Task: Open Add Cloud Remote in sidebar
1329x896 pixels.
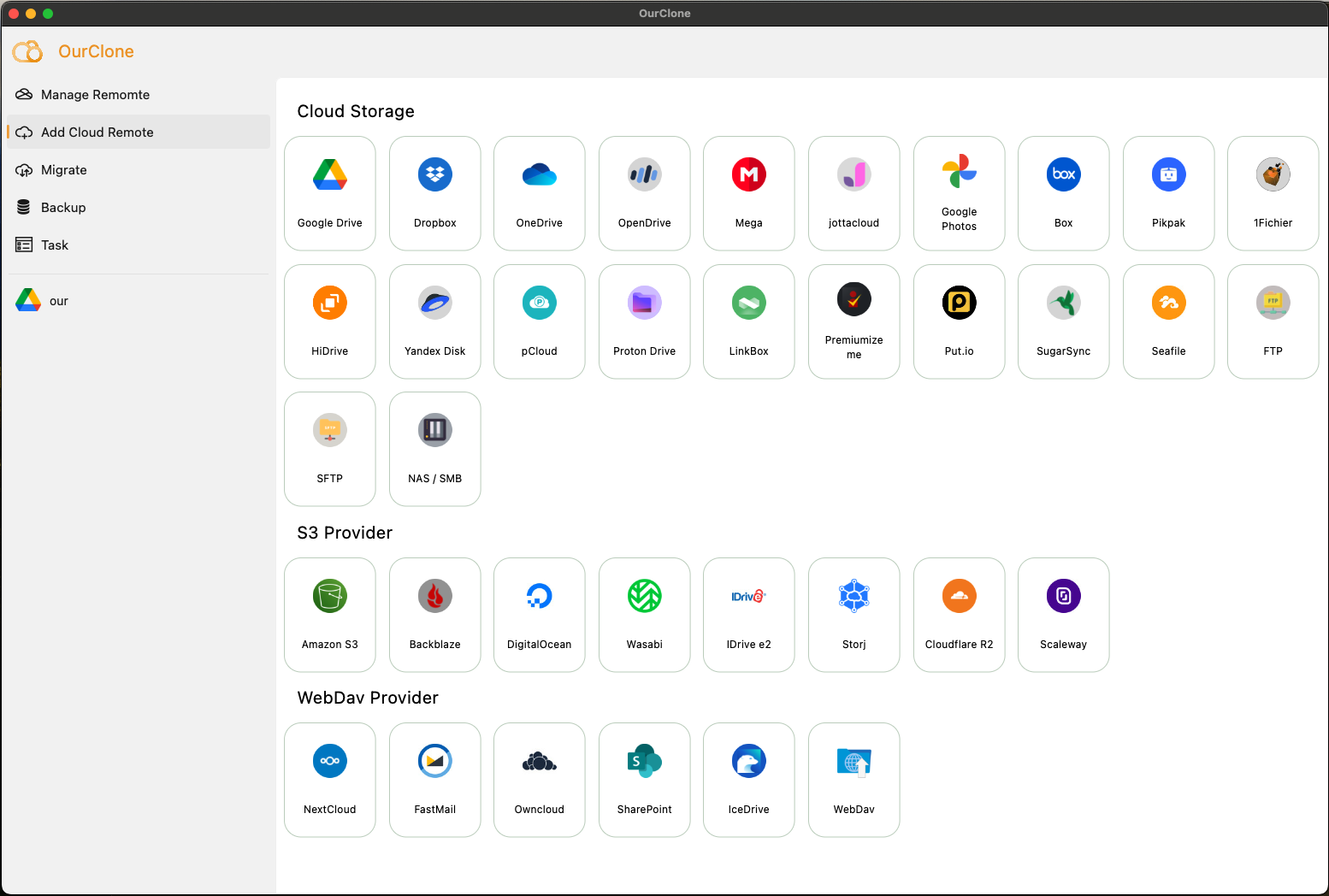Action: (139, 132)
